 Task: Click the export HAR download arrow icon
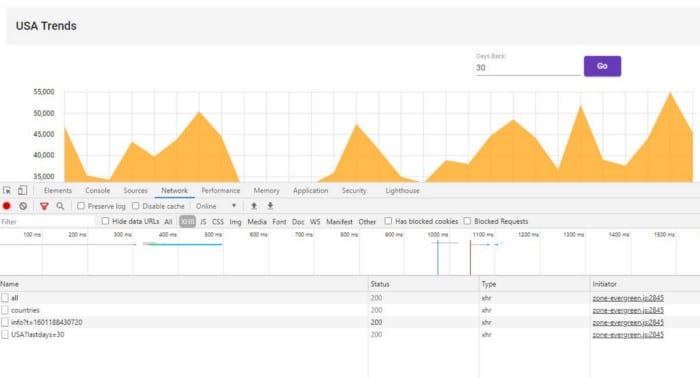[270, 206]
